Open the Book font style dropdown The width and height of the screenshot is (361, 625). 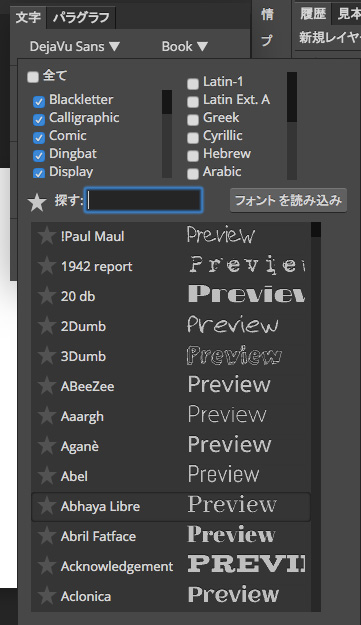click(184, 47)
